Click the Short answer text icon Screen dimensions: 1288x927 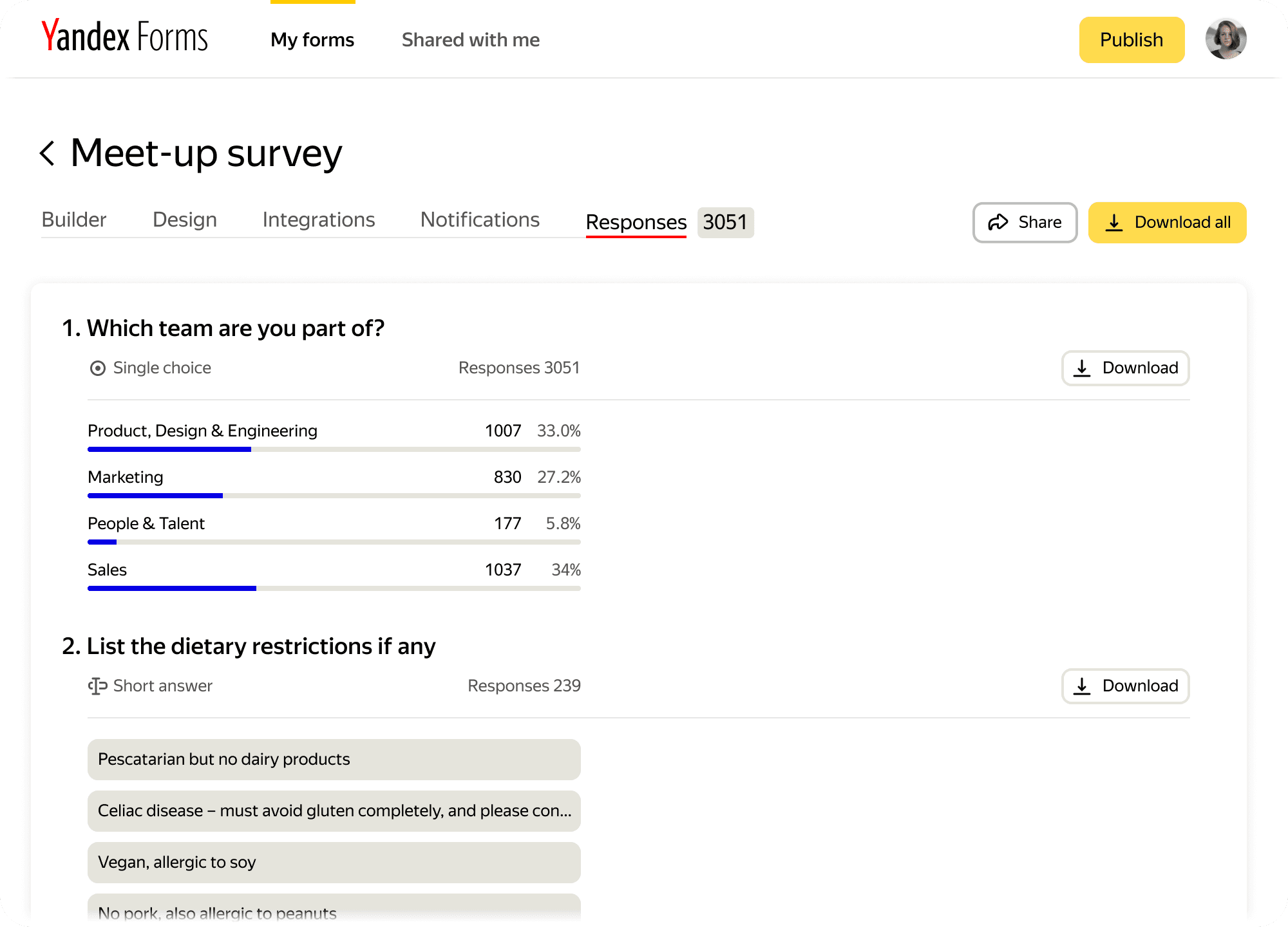97,686
